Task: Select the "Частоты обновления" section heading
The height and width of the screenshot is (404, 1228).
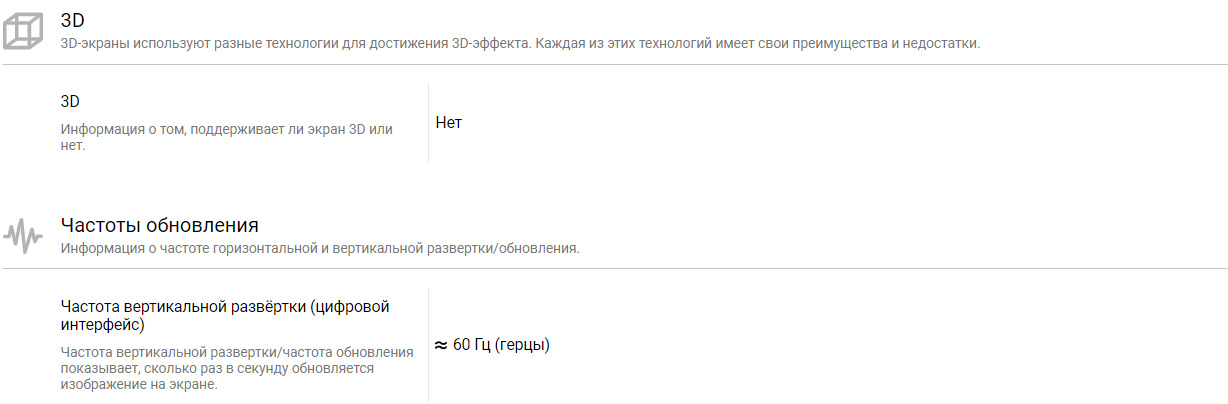Action: click(160, 224)
